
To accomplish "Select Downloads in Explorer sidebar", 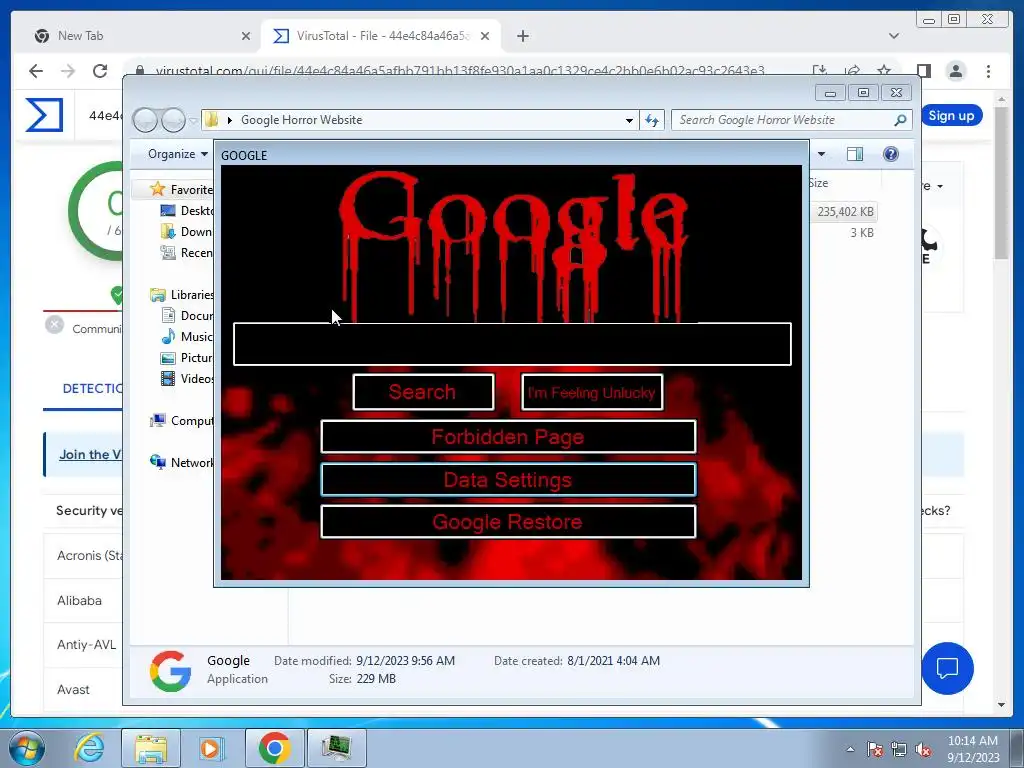I will tap(186, 232).
